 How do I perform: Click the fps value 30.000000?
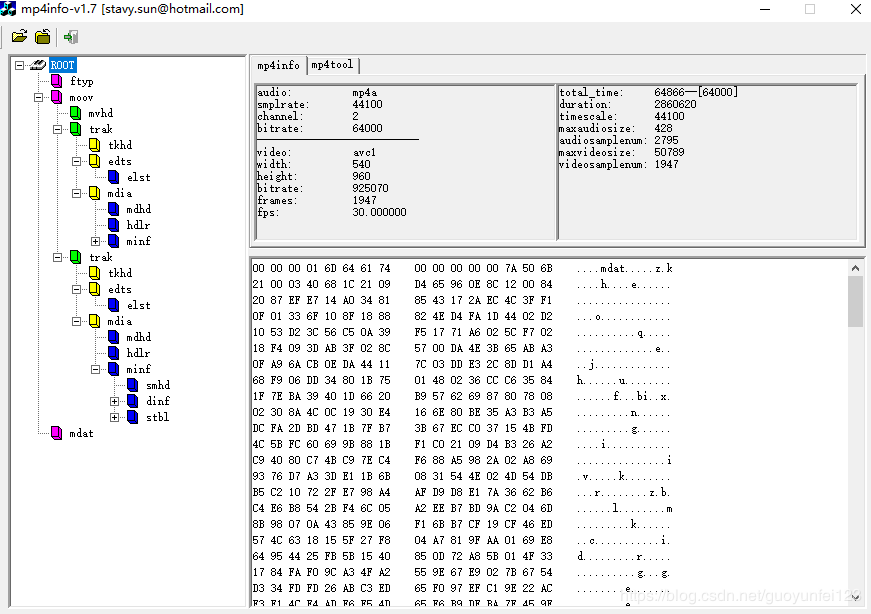pos(379,212)
